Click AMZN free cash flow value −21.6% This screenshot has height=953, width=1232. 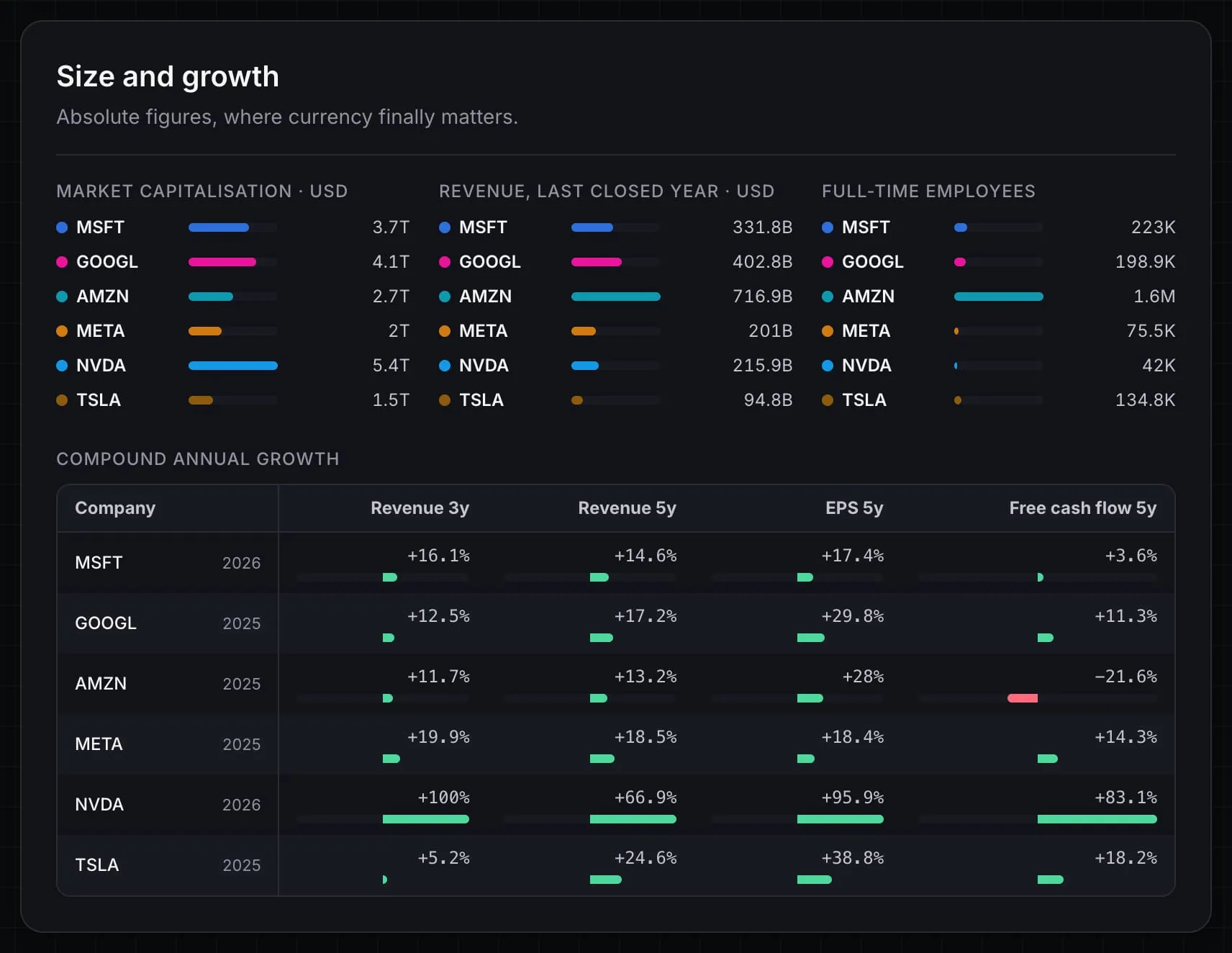(1126, 677)
